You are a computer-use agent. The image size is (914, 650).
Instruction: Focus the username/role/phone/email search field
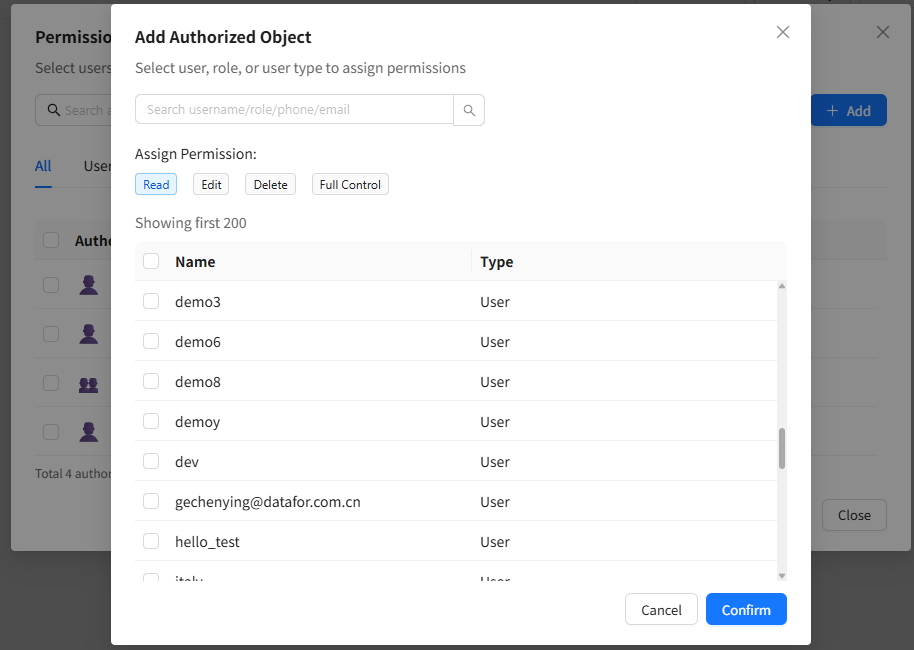(294, 109)
